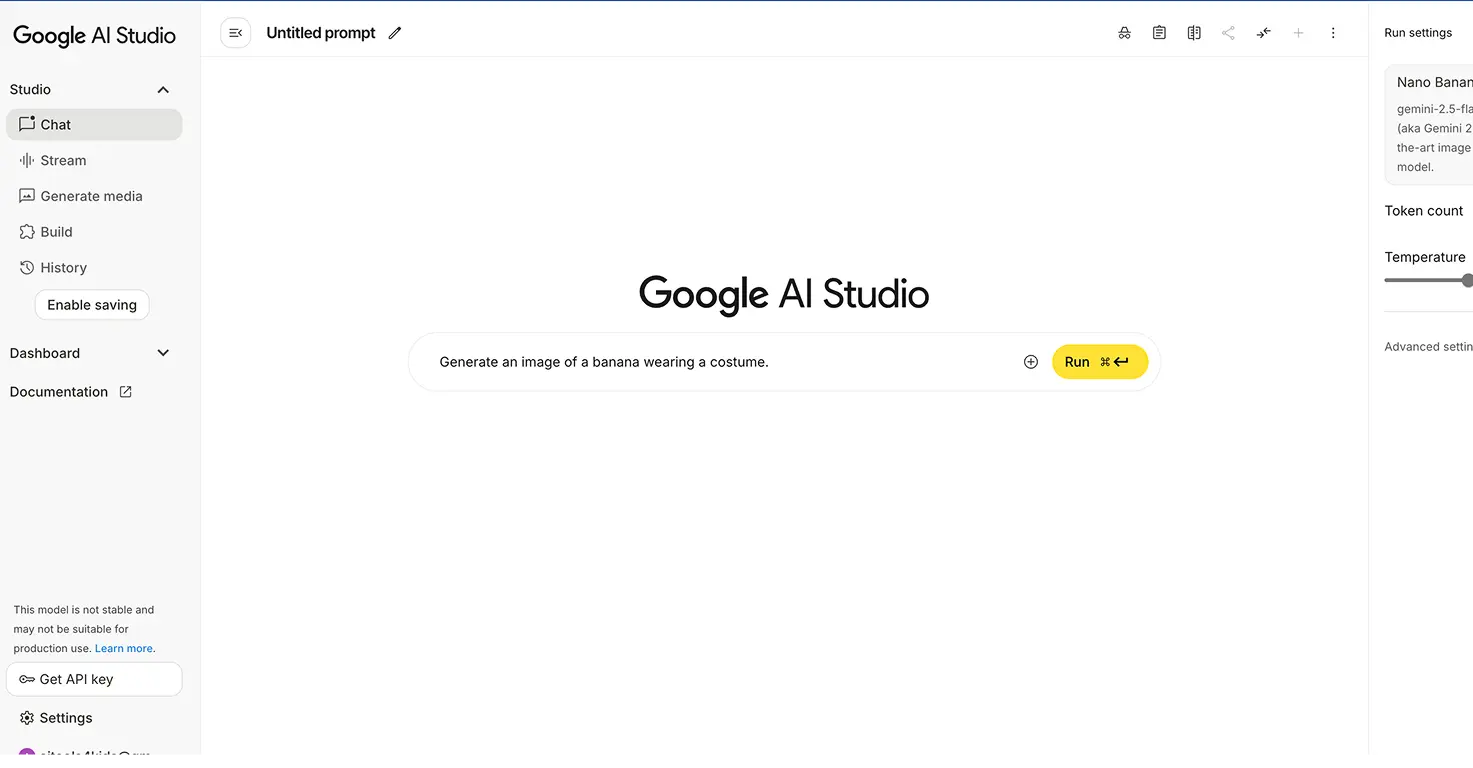The image size is (1473, 768).
Task: Click the Run settings heading
Action: 1418,33
